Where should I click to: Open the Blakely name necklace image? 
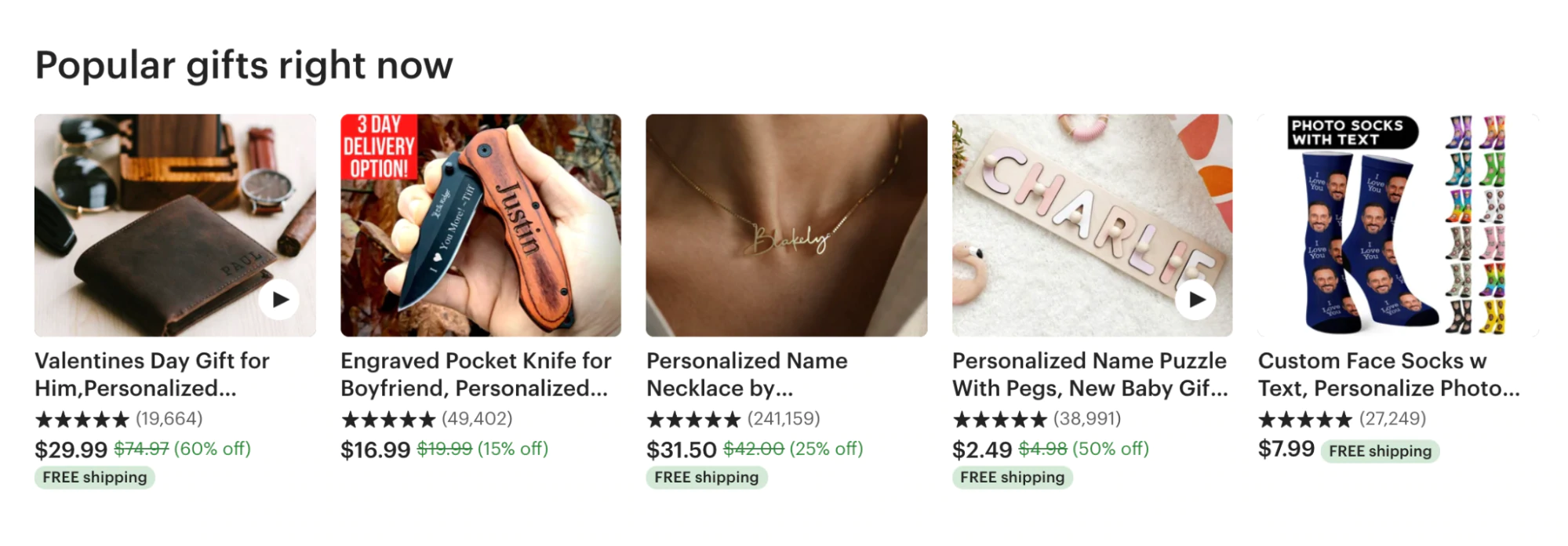(x=786, y=225)
